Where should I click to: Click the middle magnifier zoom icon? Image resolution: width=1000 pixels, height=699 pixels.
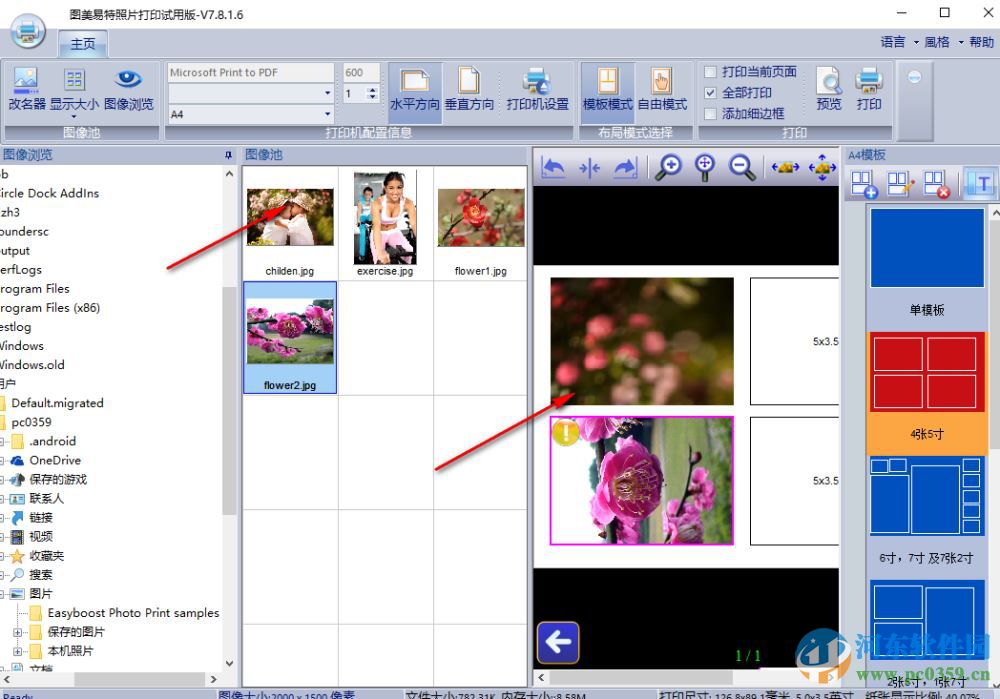coord(705,168)
